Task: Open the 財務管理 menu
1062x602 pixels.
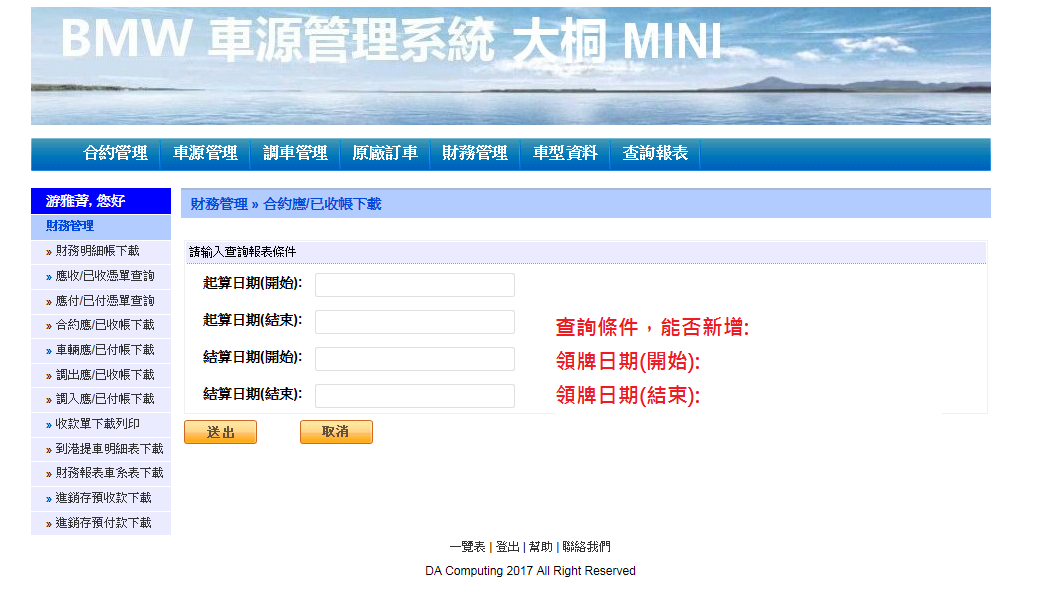Action: [x=475, y=154]
